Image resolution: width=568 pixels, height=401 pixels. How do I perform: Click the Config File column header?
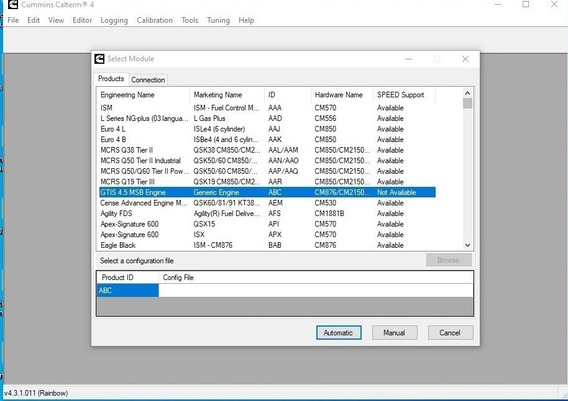pyautogui.click(x=316, y=277)
